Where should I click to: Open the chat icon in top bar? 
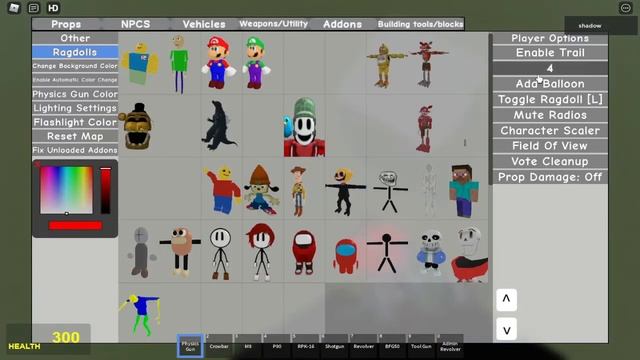coord(33,8)
